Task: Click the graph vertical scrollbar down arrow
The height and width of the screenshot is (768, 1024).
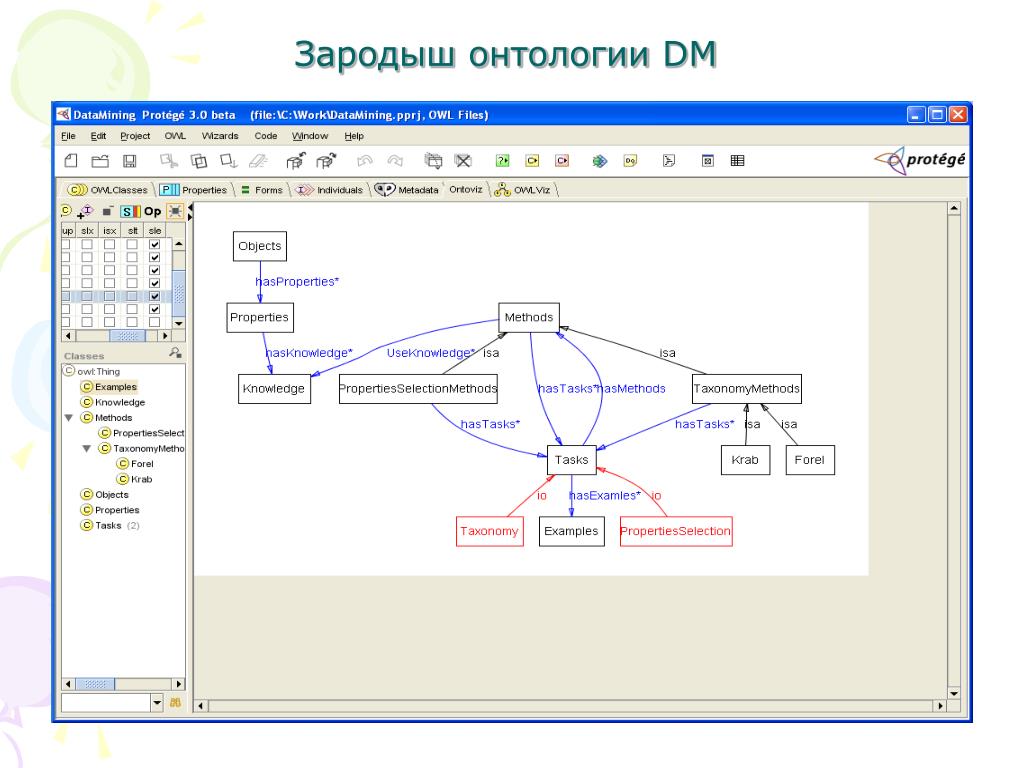Action: click(x=953, y=694)
